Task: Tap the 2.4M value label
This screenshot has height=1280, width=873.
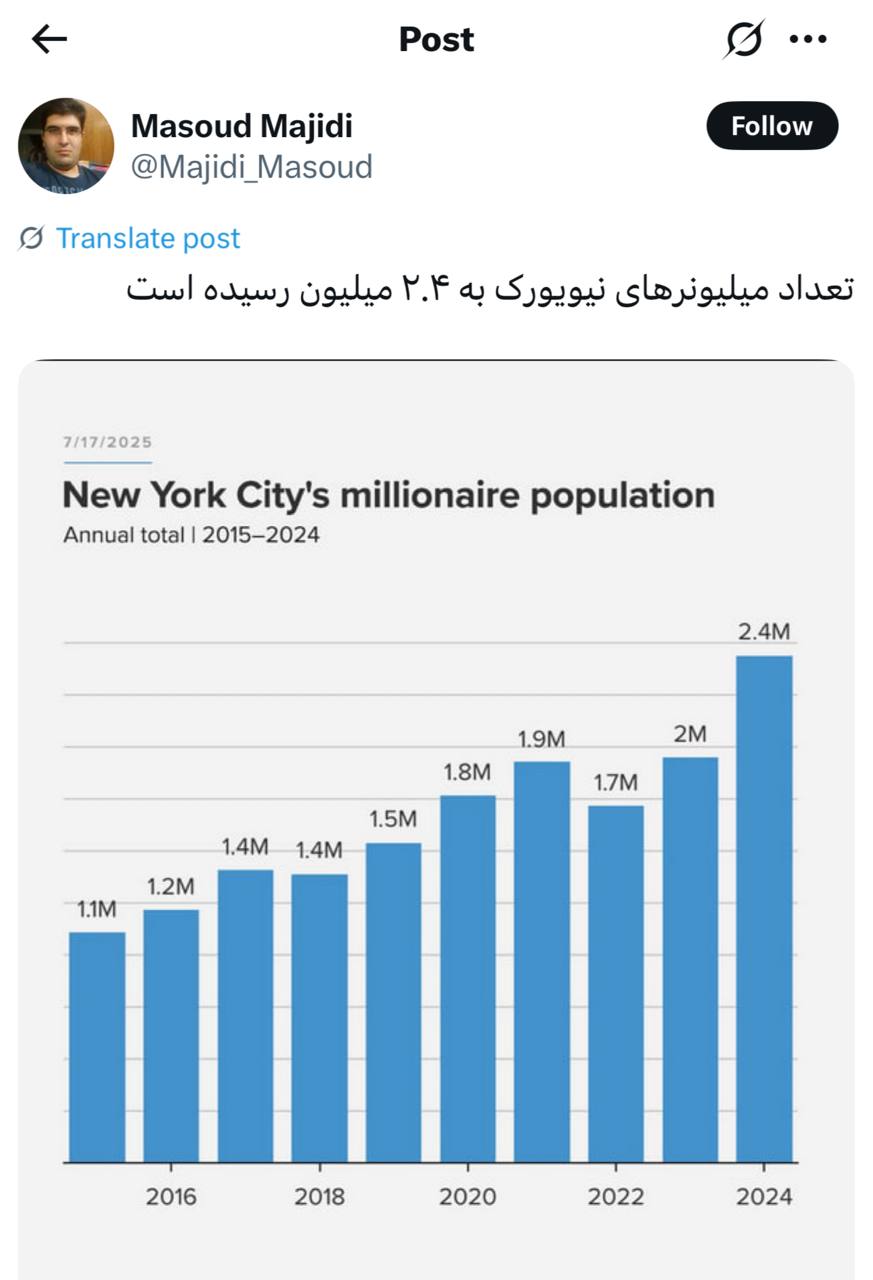Action: 764,632
